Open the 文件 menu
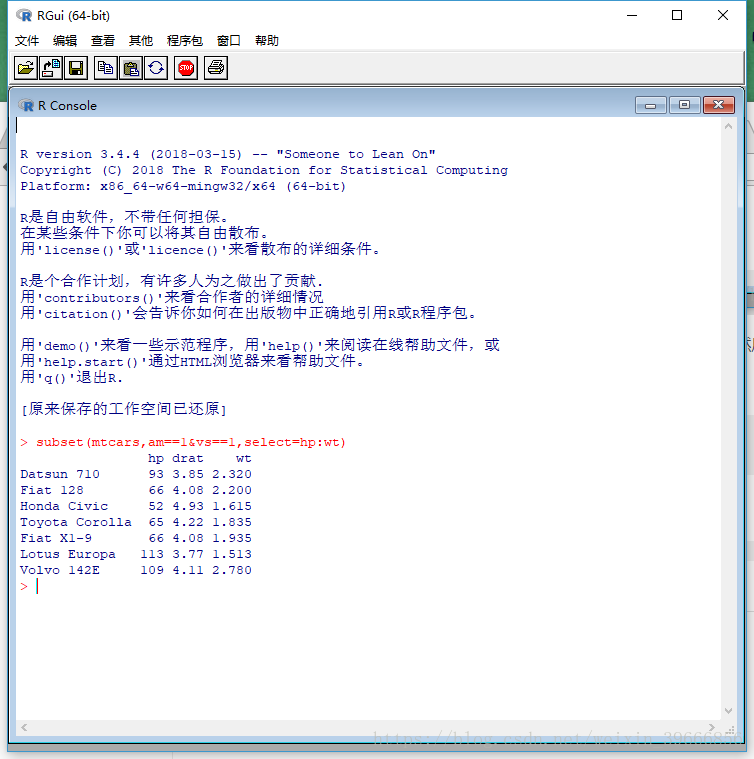 click(27, 41)
